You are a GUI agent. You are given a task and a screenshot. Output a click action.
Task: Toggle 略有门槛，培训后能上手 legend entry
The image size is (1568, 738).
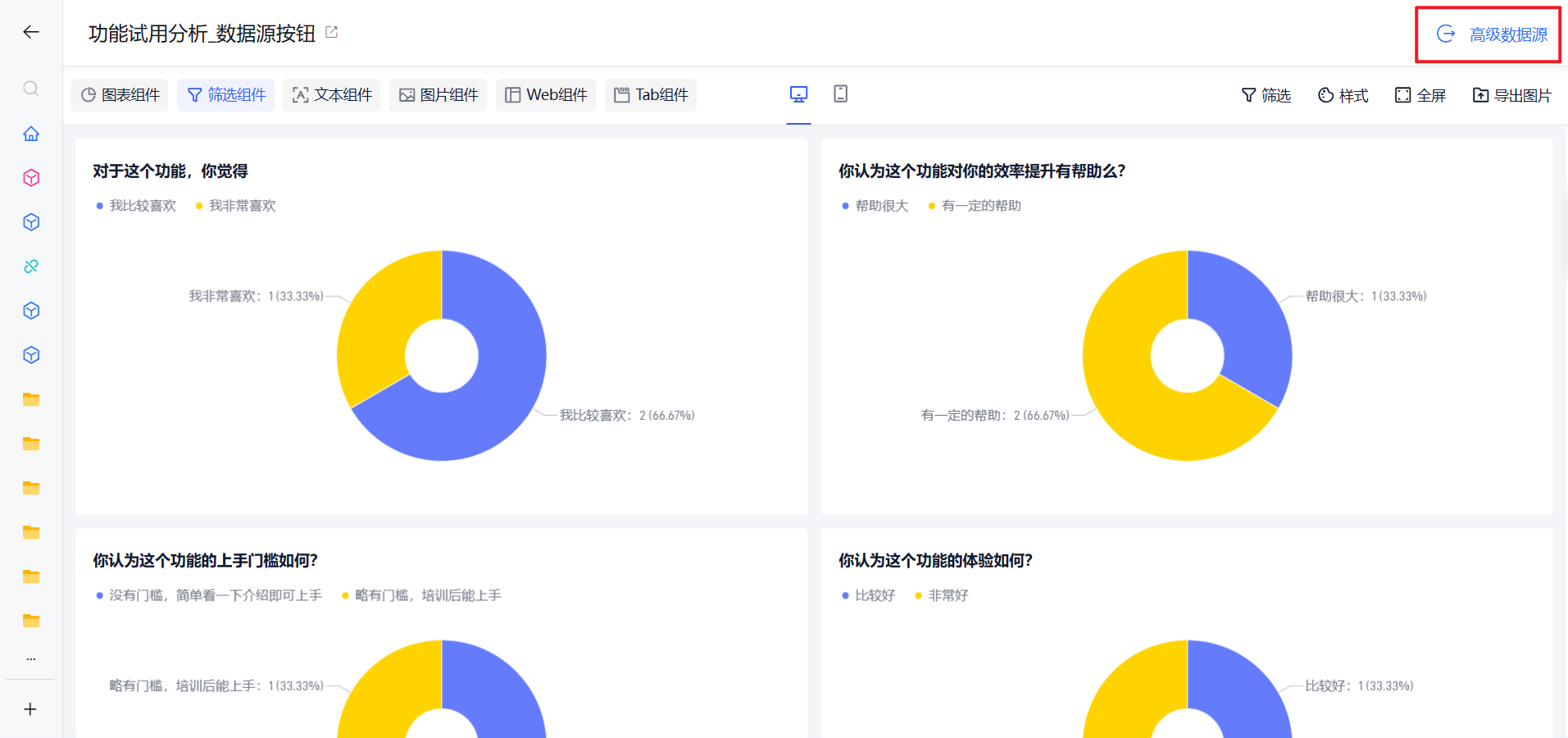[421, 595]
